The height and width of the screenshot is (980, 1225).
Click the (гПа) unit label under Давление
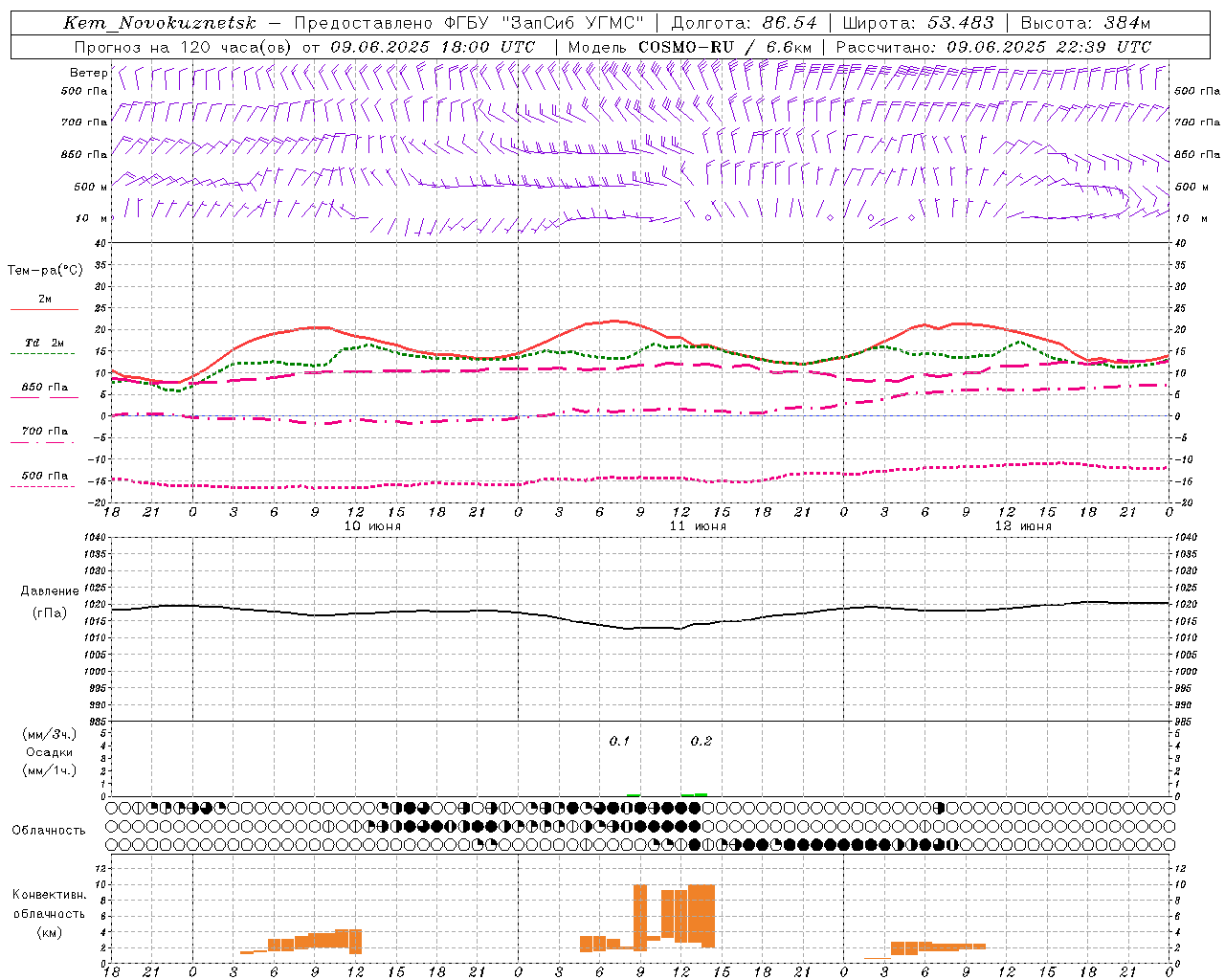point(49,612)
